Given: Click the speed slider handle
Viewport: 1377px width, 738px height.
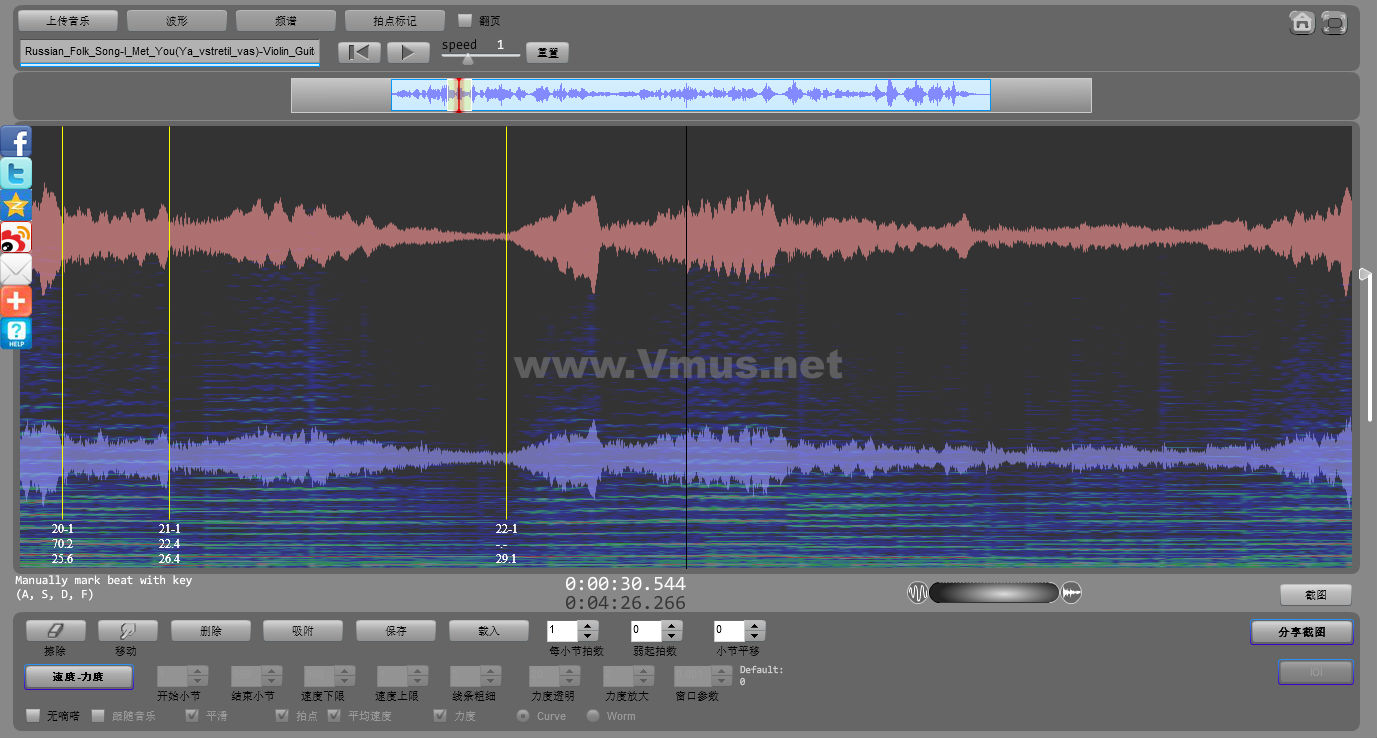Looking at the screenshot, I should tap(467, 59).
